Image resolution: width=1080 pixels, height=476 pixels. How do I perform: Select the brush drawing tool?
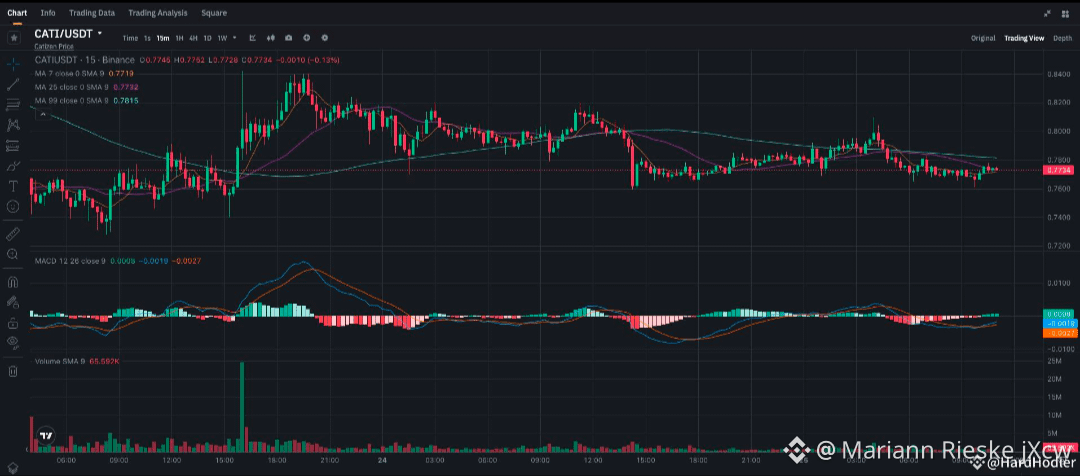pos(13,166)
